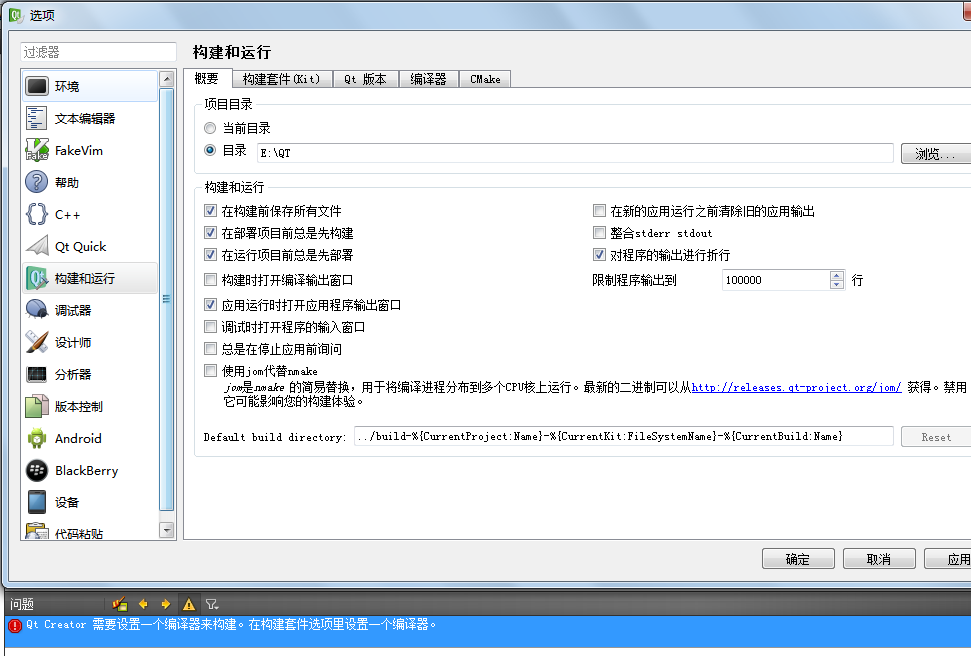Select the 构建和运行 sidebar icon

pos(37,278)
